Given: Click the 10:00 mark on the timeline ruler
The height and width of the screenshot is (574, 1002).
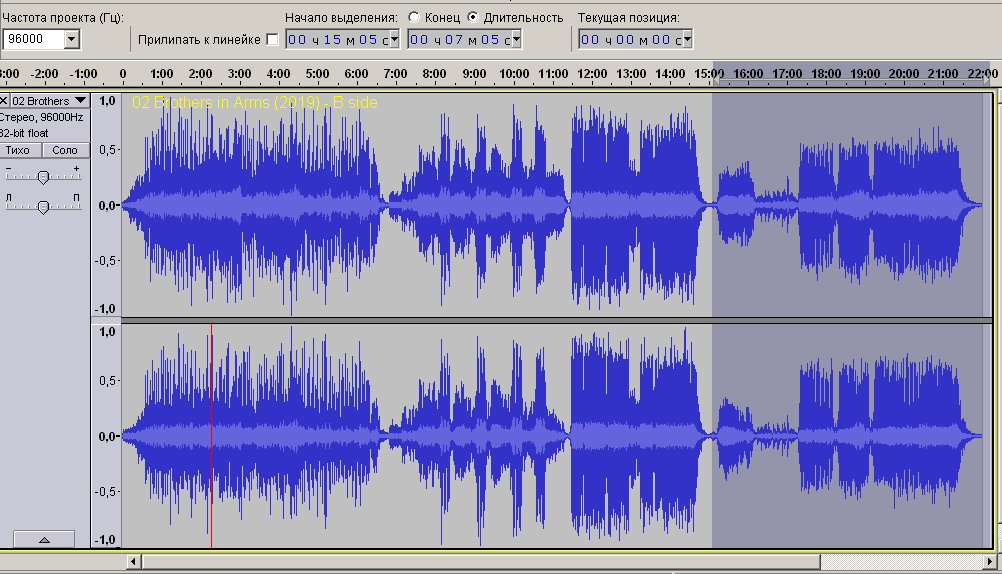Looking at the screenshot, I should tap(513, 74).
